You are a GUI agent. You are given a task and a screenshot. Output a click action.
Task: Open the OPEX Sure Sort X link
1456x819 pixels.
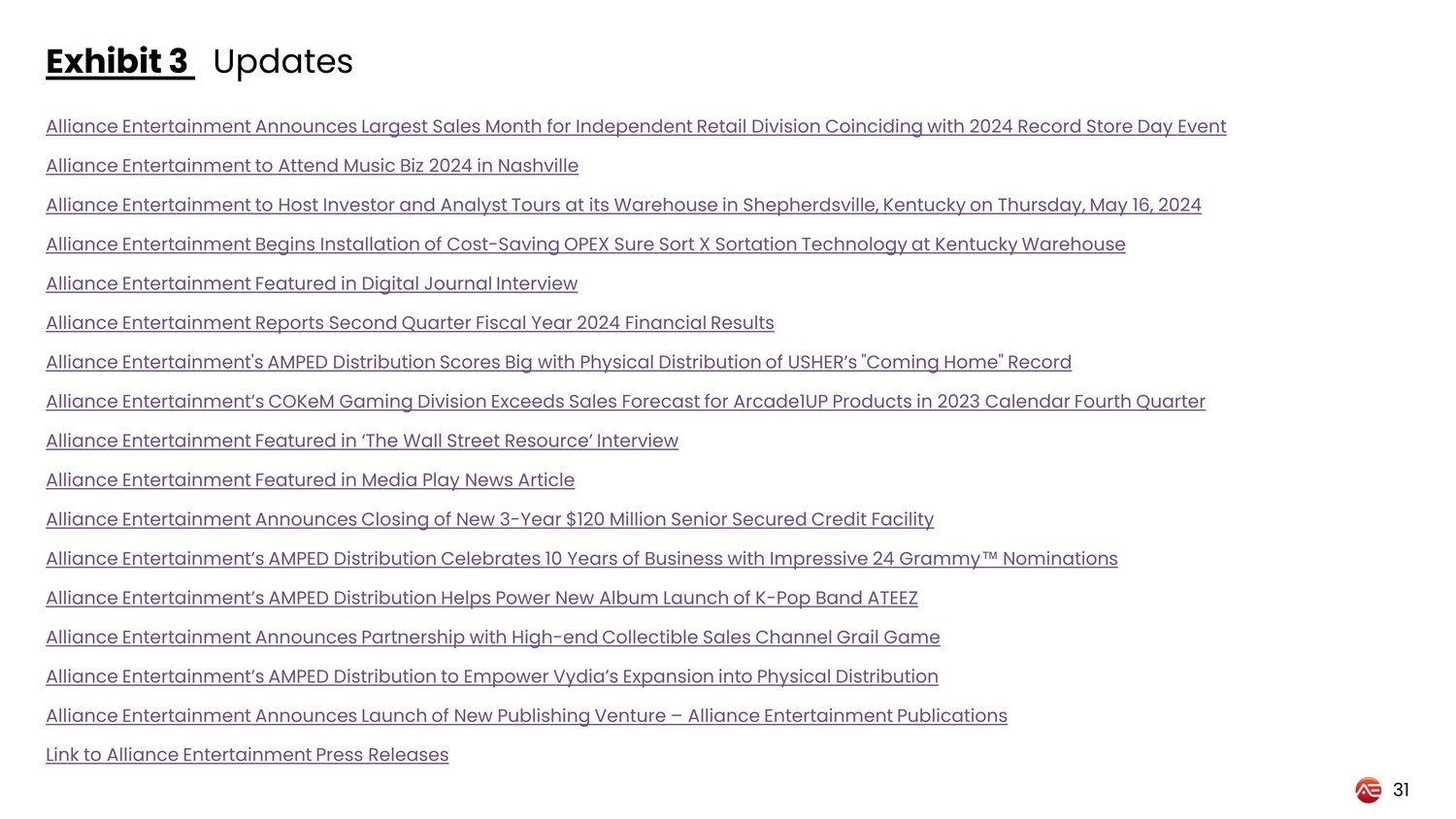(x=585, y=245)
